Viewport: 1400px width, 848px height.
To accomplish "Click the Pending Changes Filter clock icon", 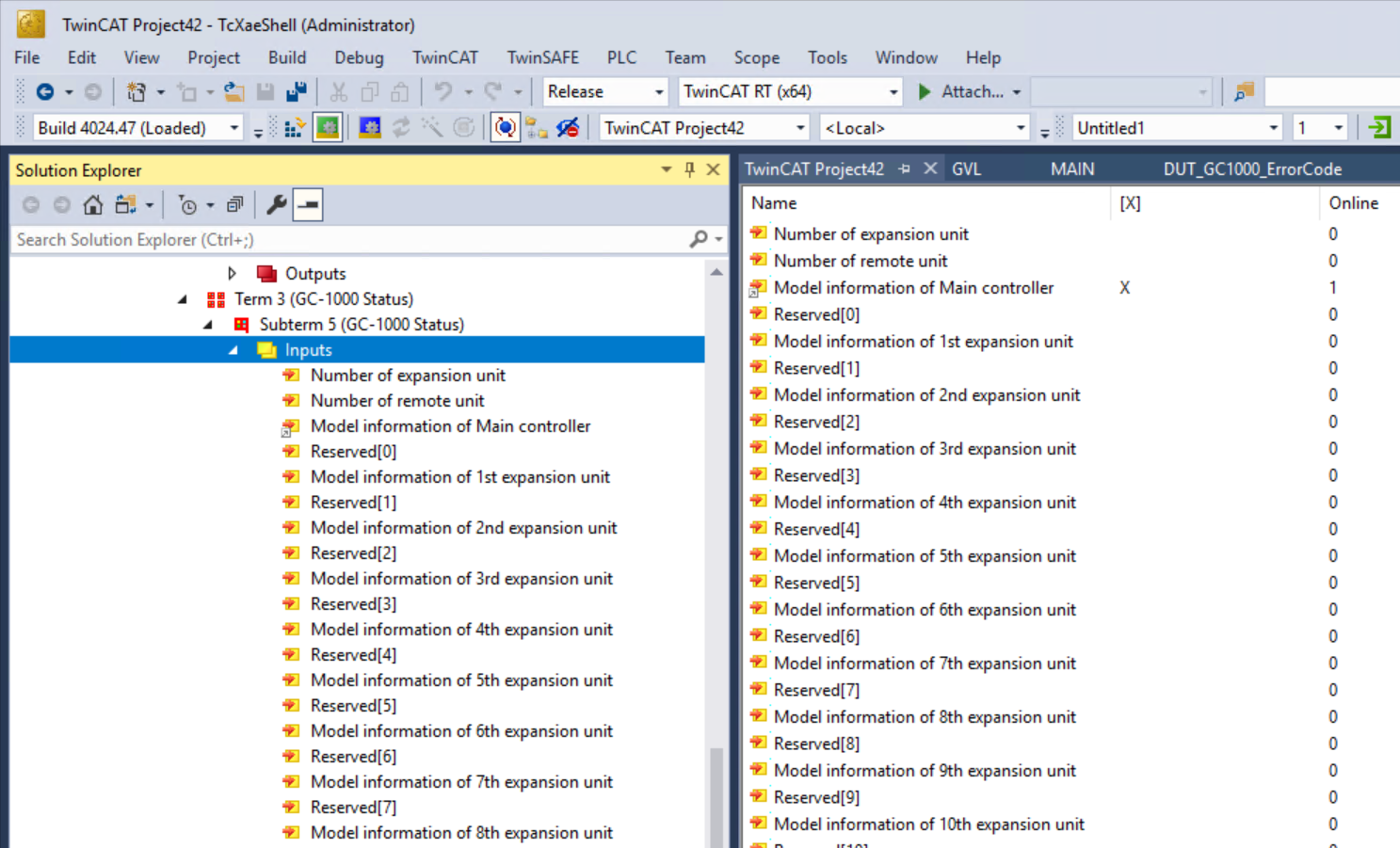I will (x=187, y=204).
